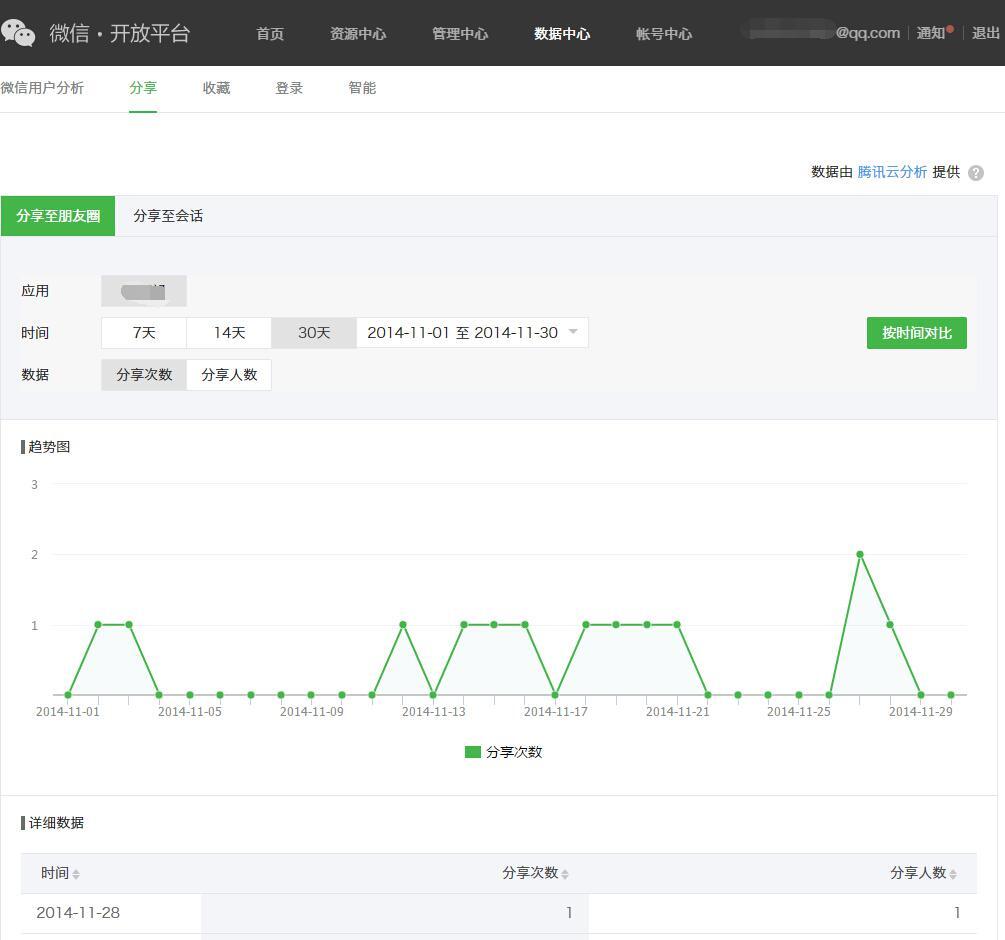The width and height of the screenshot is (1005, 940).
Task: Open the 数据中心 menu
Action: click(562, 33)
